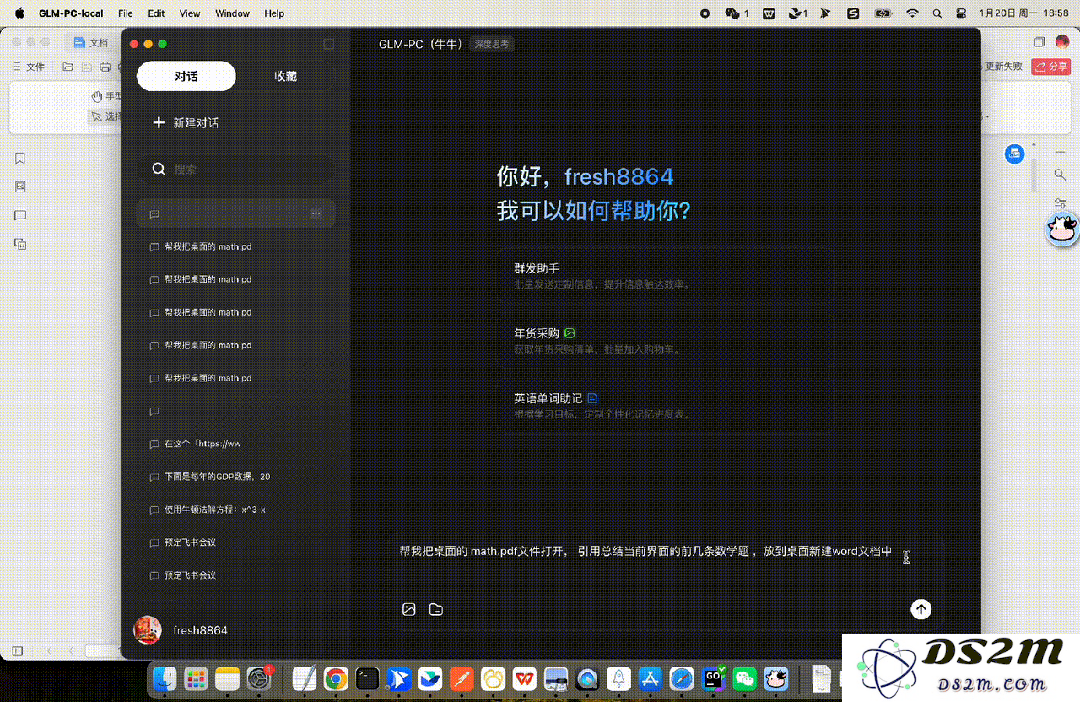Choose the 年货采购 suggestion card
1080x702 pixels.
[x=665, y=340]
